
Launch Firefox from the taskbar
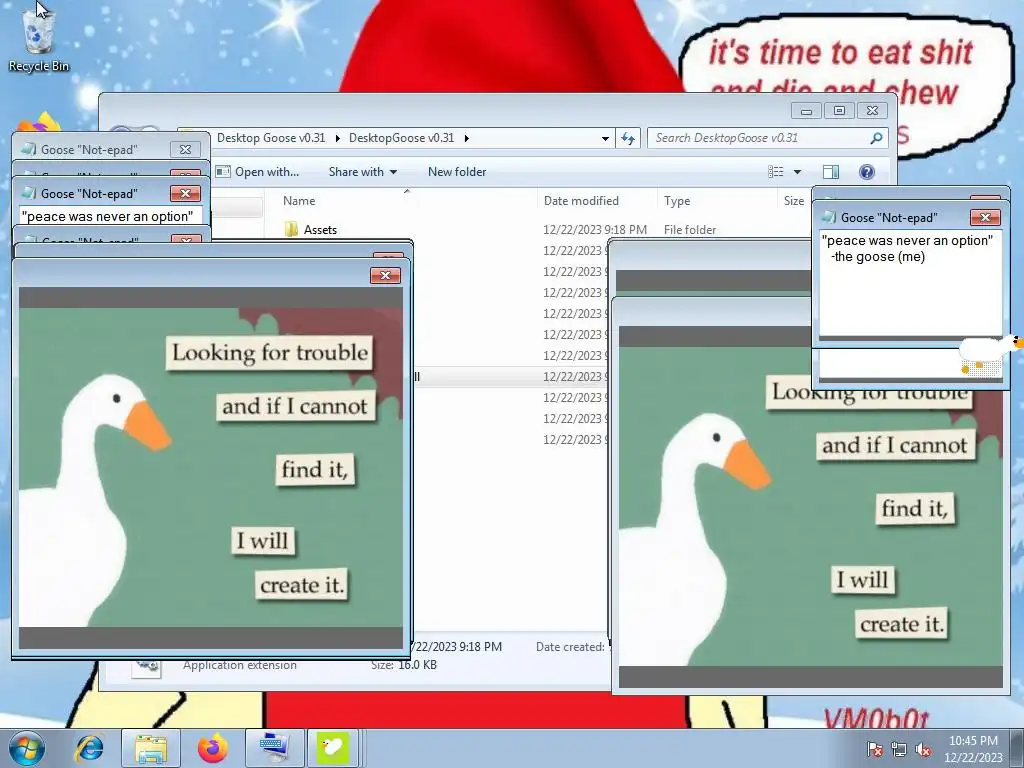pyautogui.click(x=213, y=748)
